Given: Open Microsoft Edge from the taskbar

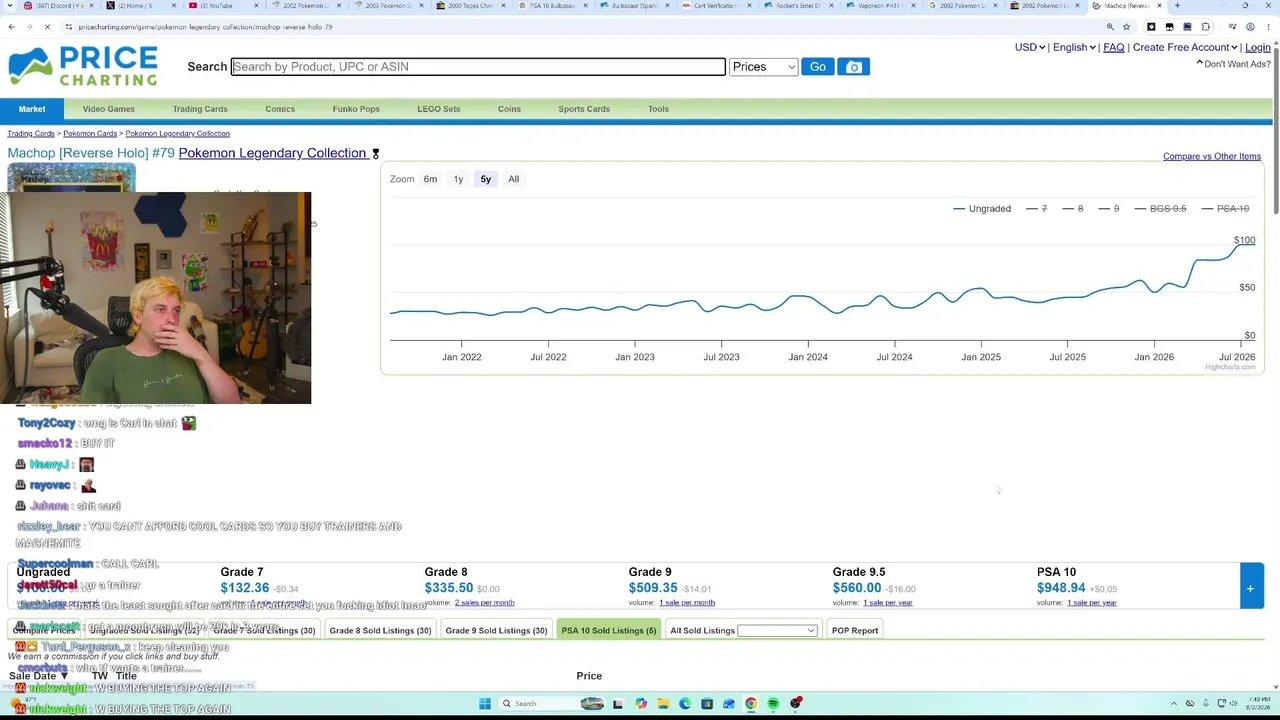Looking at the screenshot, I should 684,703.
